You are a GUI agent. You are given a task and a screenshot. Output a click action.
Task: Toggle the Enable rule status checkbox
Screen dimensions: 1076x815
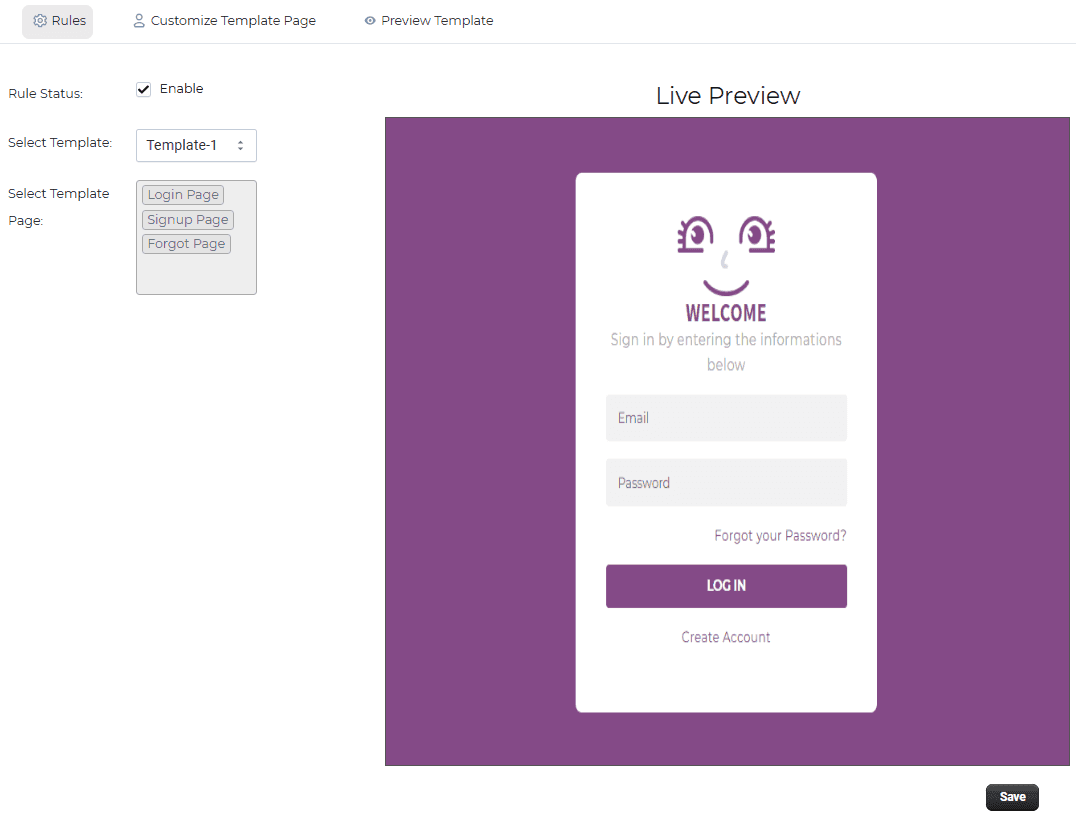(143, 89)
